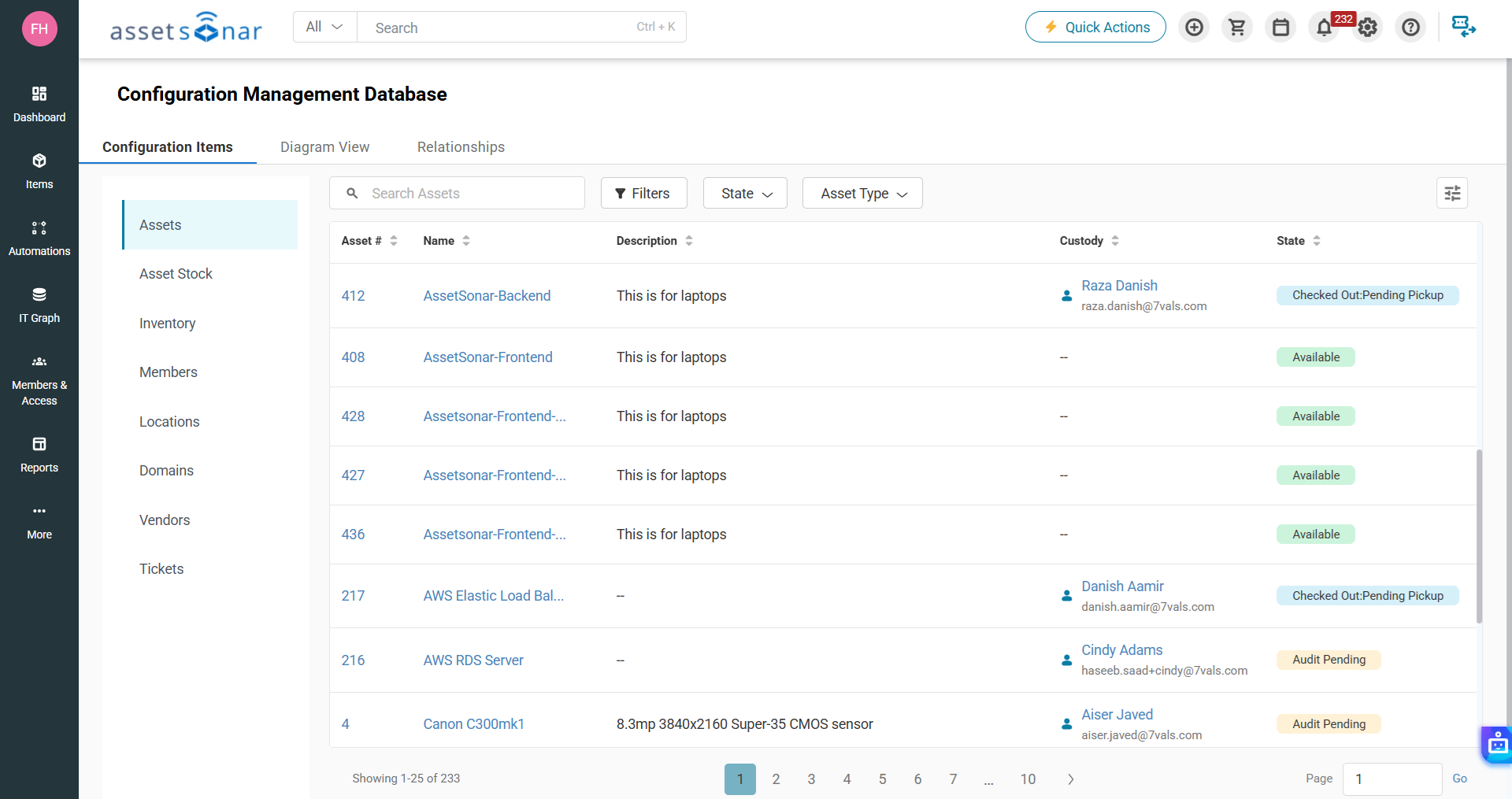The height and width of the screenshot is (799, 1512).
Task: Open the State filter dropdown
Action: click(745, 193)
